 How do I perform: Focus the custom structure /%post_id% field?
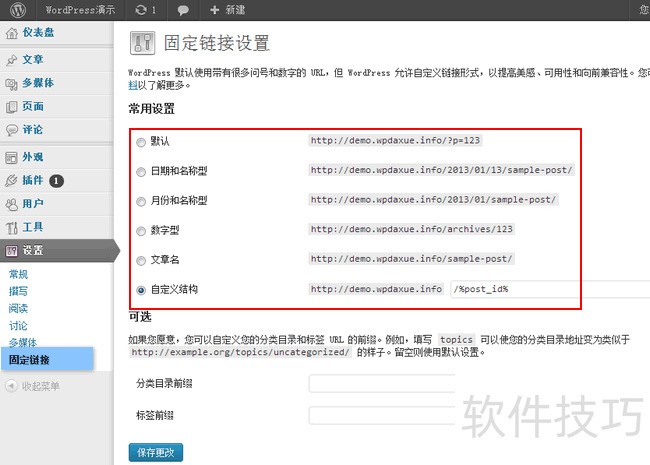tap(550, 289)
